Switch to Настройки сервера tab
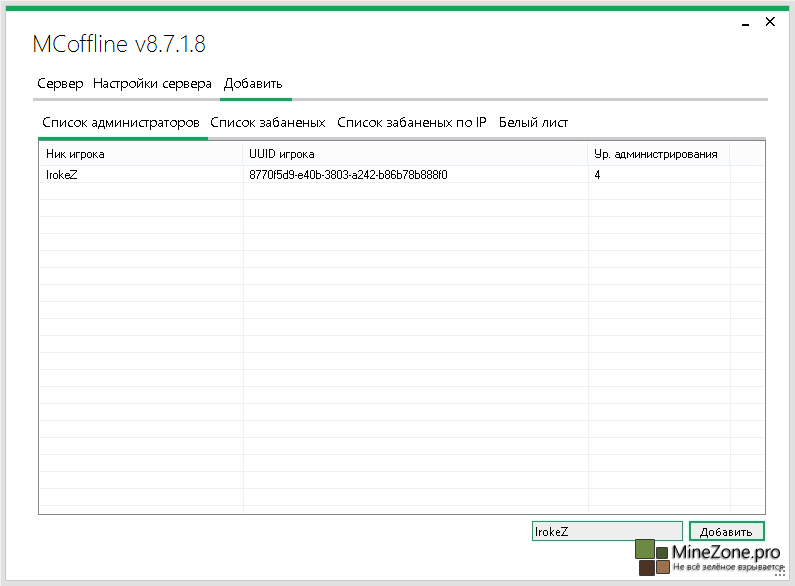795x586 pixels. pos(152,84)
